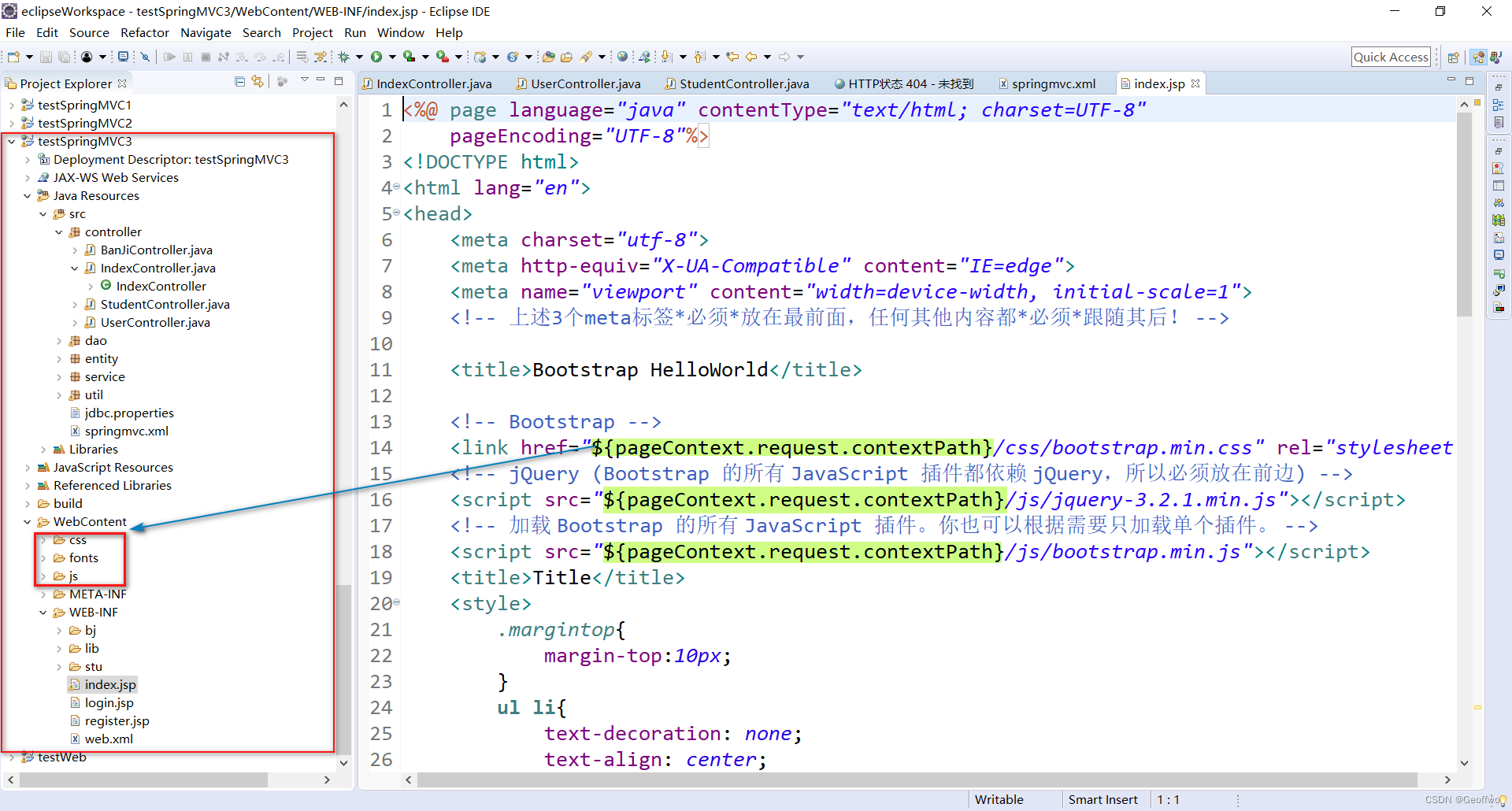The width and height of the screenshot is (1512, 811).
Task: Open the Window menu
Action: coord(400,32)
